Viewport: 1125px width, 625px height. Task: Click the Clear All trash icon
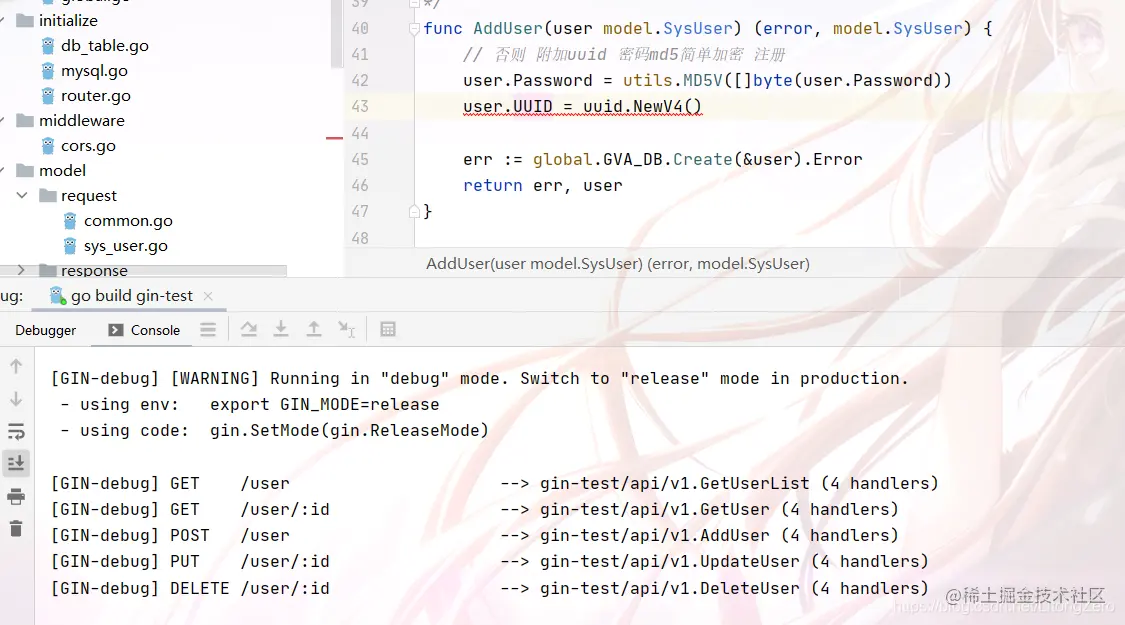(16, 529)
